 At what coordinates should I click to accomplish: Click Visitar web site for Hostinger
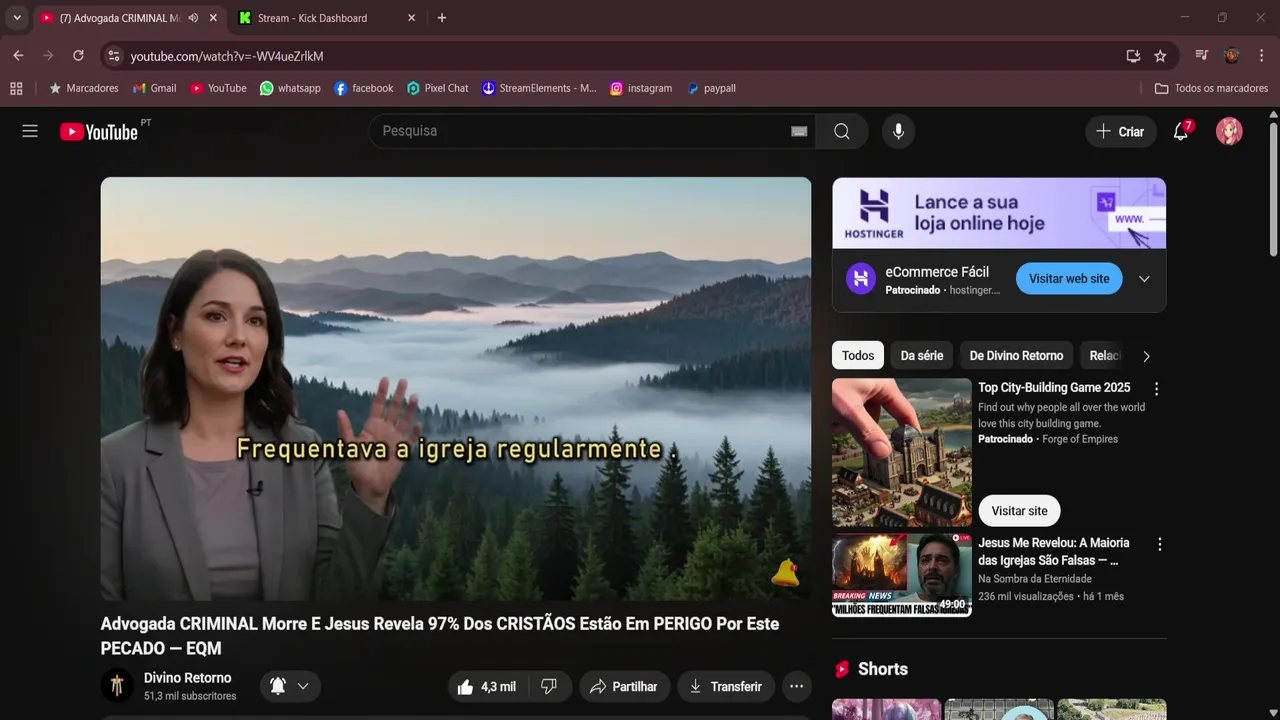1069,279
